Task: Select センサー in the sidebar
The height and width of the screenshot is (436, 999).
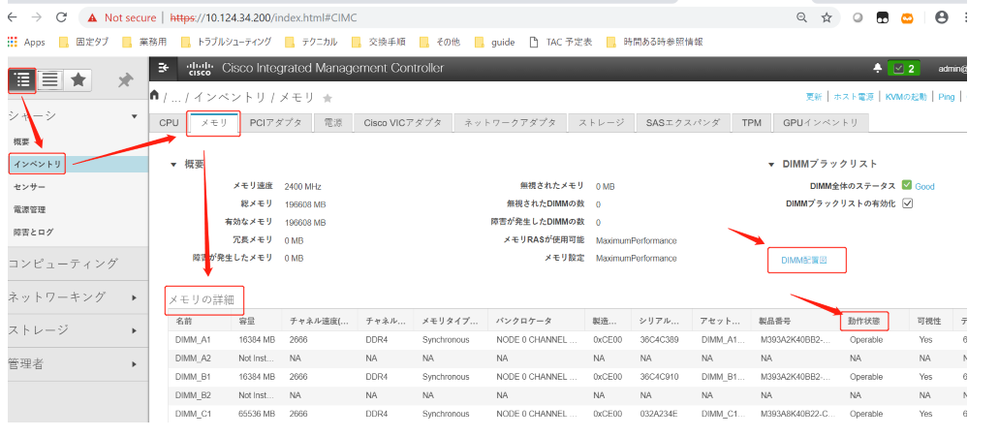Action: click(x=29, y=187)
